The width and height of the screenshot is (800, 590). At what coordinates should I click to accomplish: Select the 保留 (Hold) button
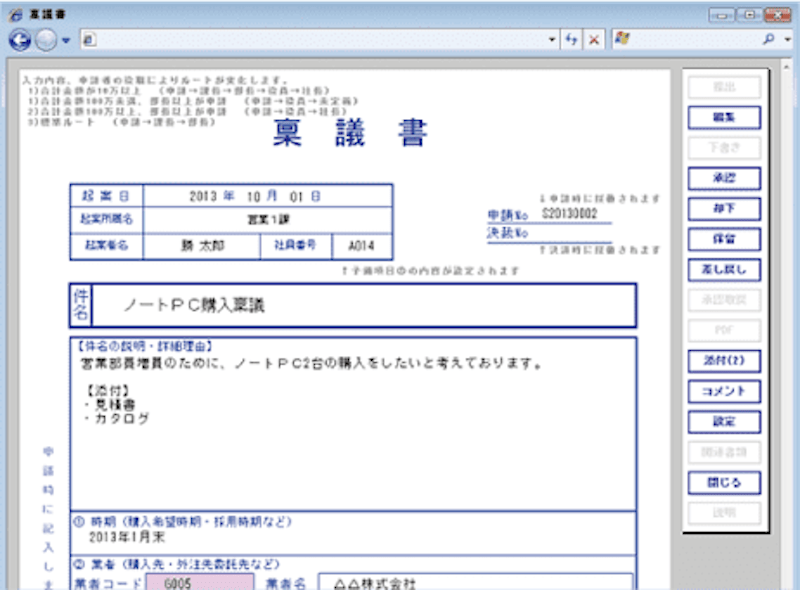click(x=724, y=239)
